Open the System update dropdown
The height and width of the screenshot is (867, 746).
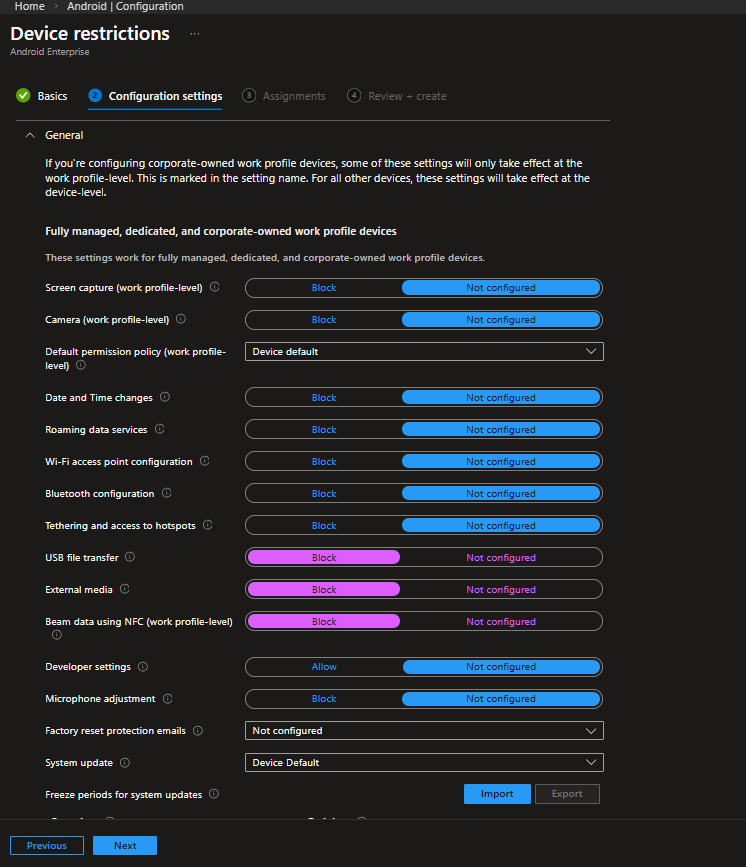coord(424,763)
